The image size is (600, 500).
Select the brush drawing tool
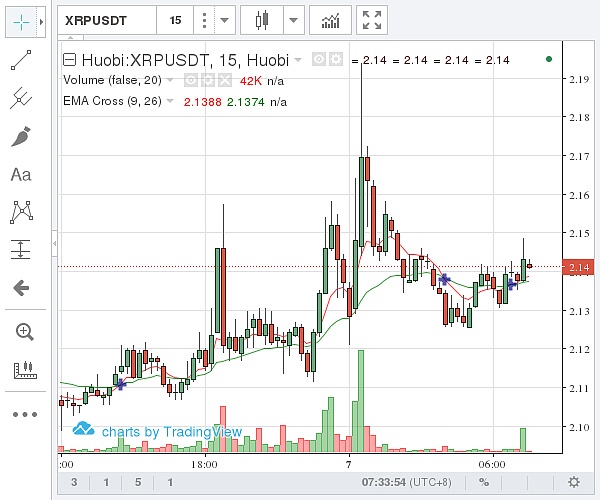[21, 137]
